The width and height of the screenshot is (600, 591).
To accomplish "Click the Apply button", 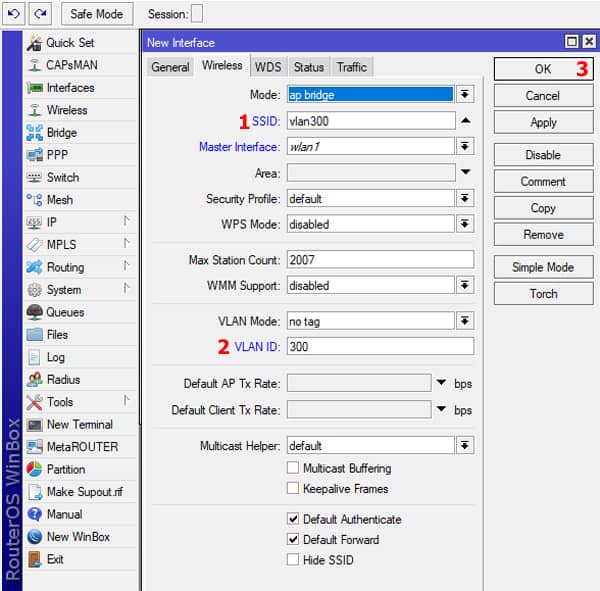I will coord(543,122).
